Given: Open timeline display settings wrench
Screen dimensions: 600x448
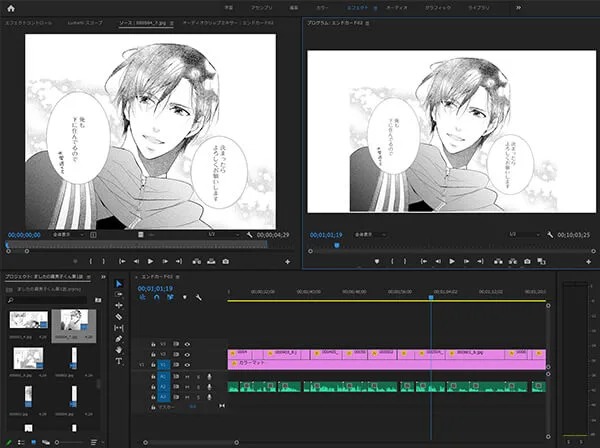Looking at the screenshot, I should (x=199, y=297).
